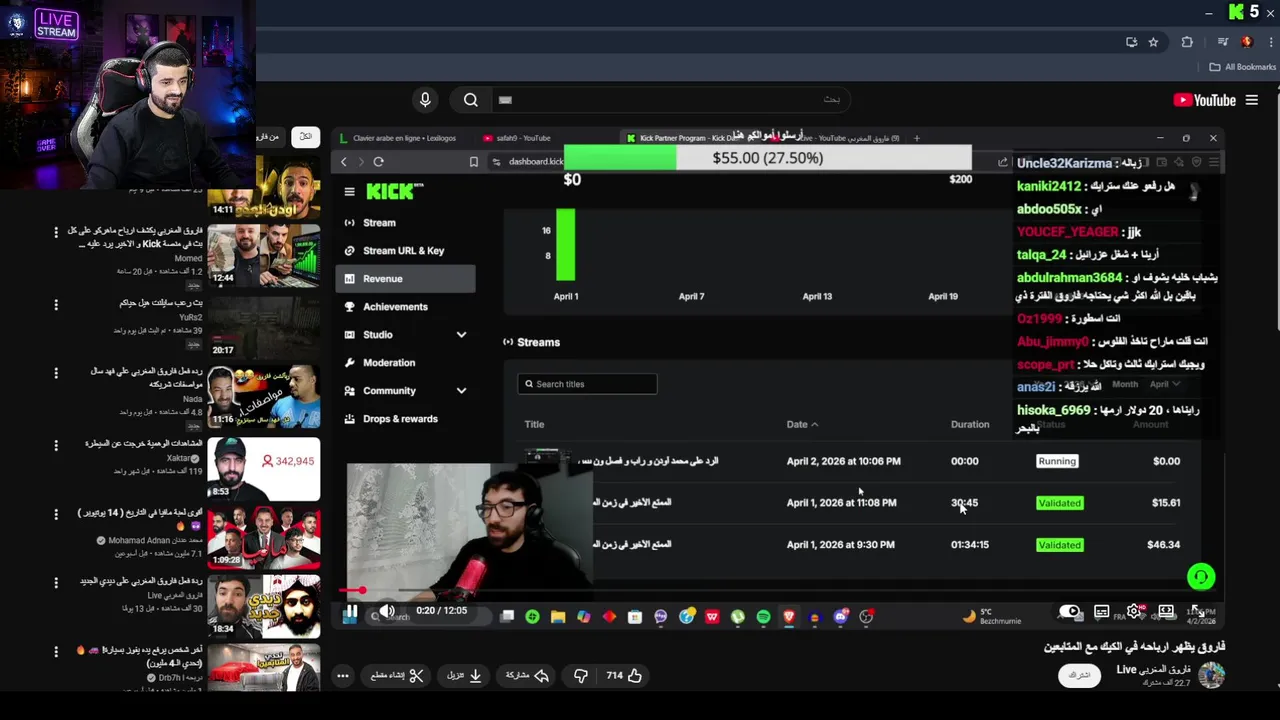Enter fullscreen from the player controls
The width and height of the screenshot is (1280, 720).
(1198, 611)
